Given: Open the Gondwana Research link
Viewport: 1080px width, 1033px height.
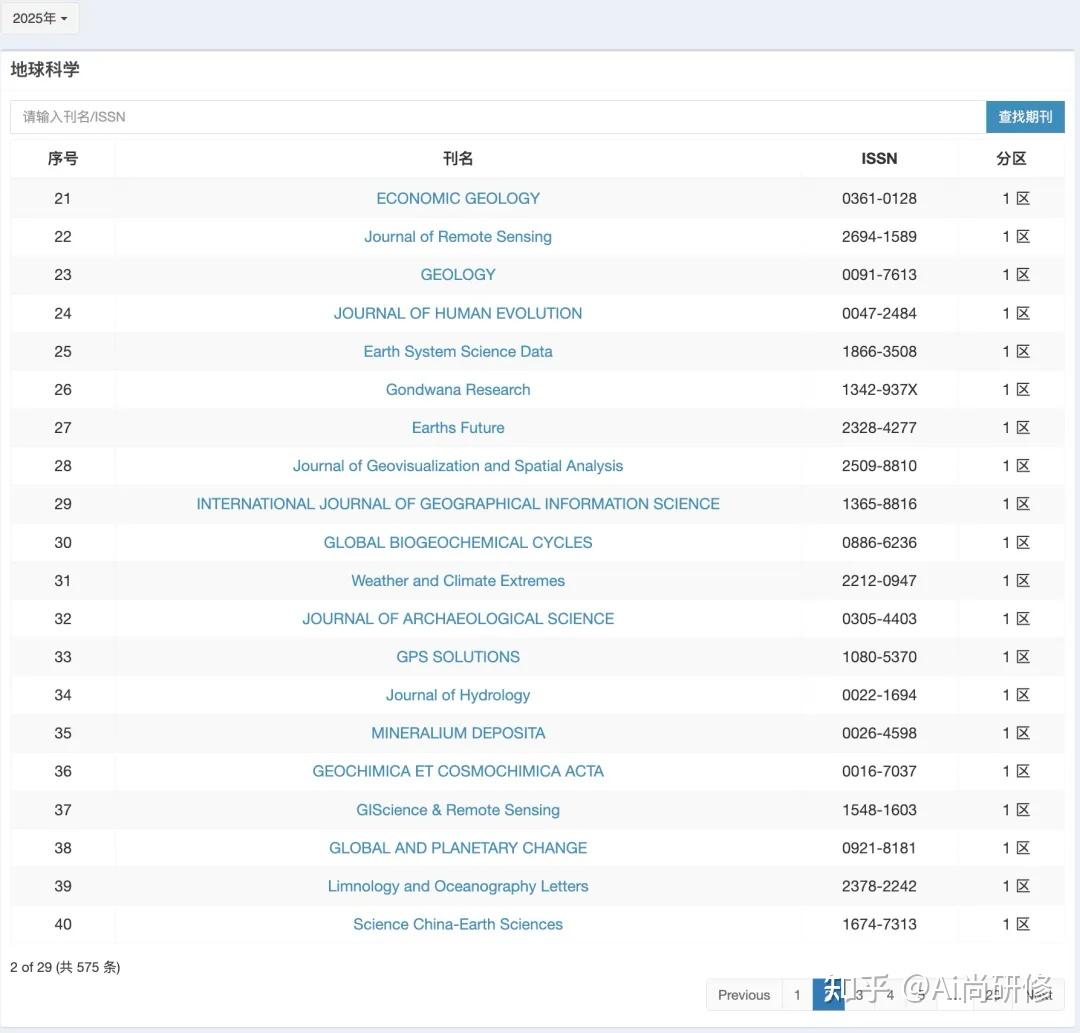Looking at the screenshot, I should [458, 390].
